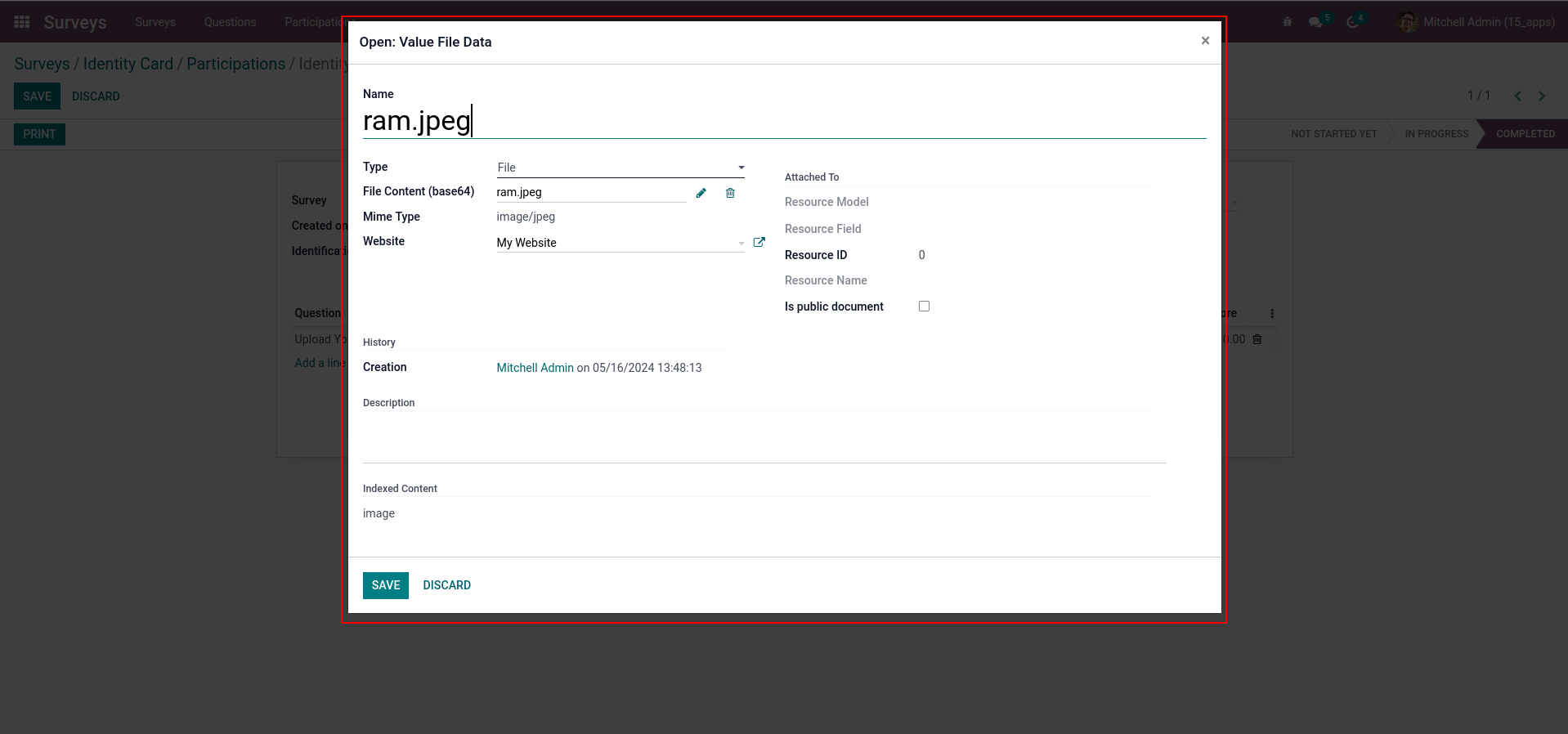Click Discard in the dialog footer

tap(446, 585)
